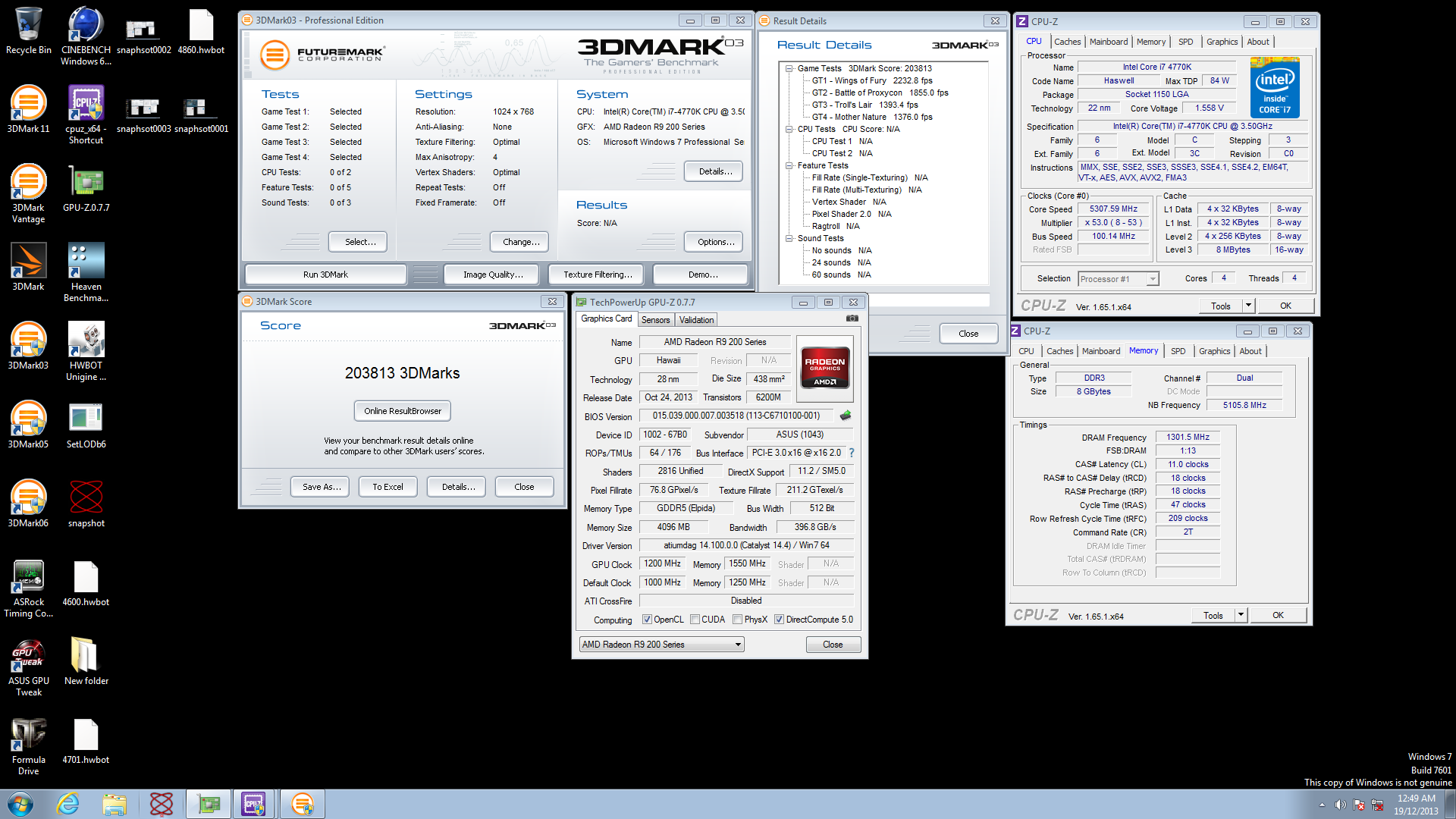Click the GPU-Z screenshot camera icon
The height and width of the screenshot is (819, 1456).
[852, 318]
